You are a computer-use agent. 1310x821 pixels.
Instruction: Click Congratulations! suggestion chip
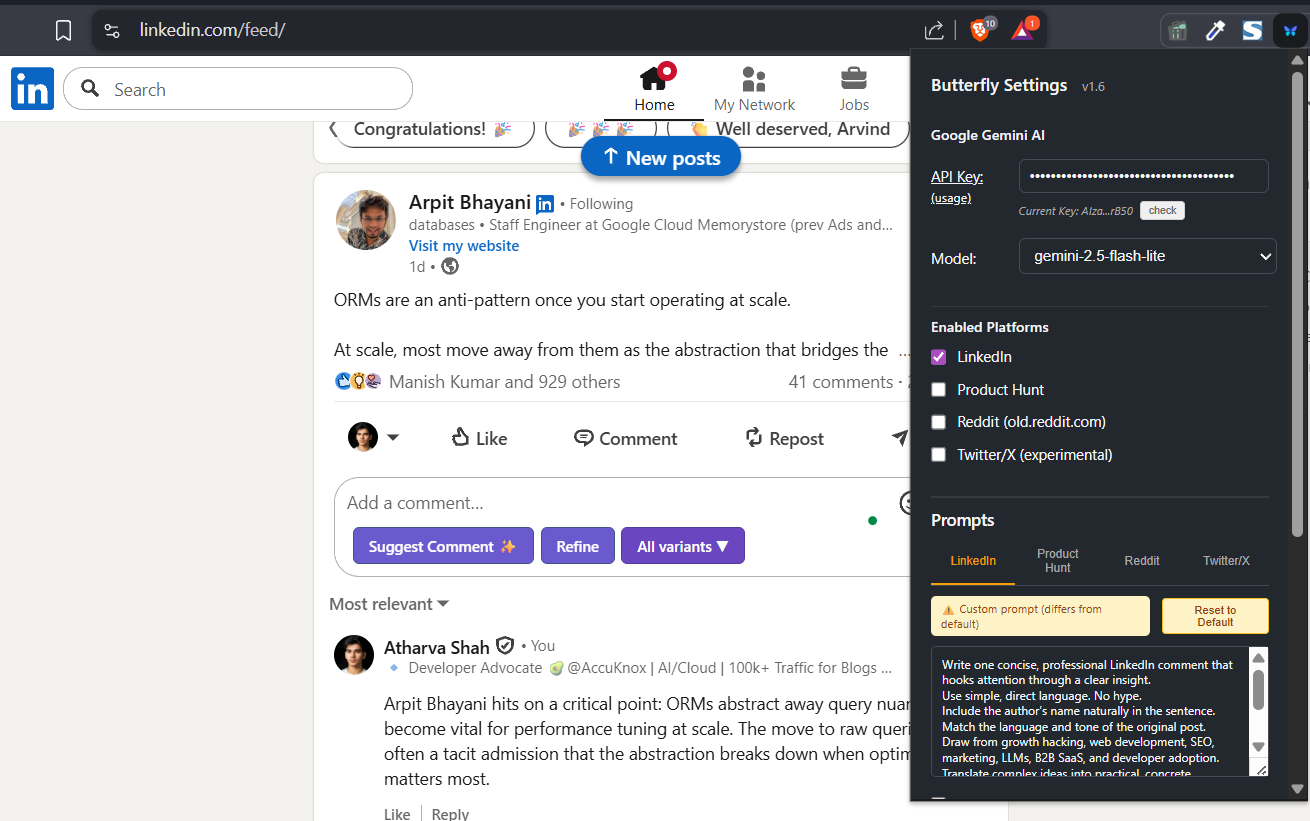(x=432, y=129)
